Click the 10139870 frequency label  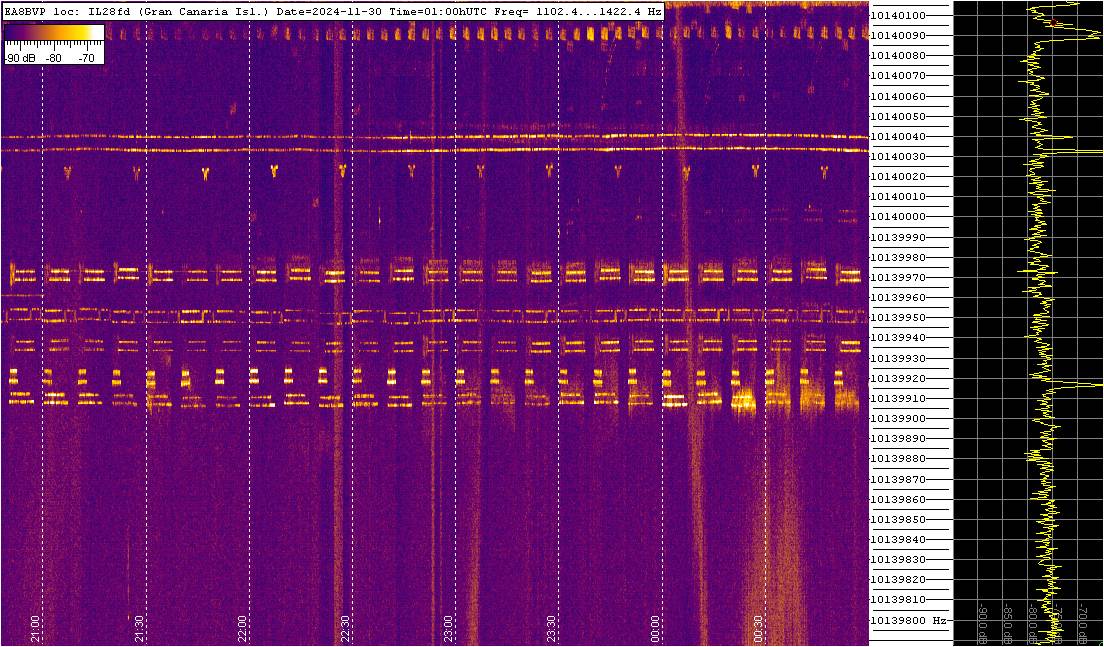click(898, 479)
